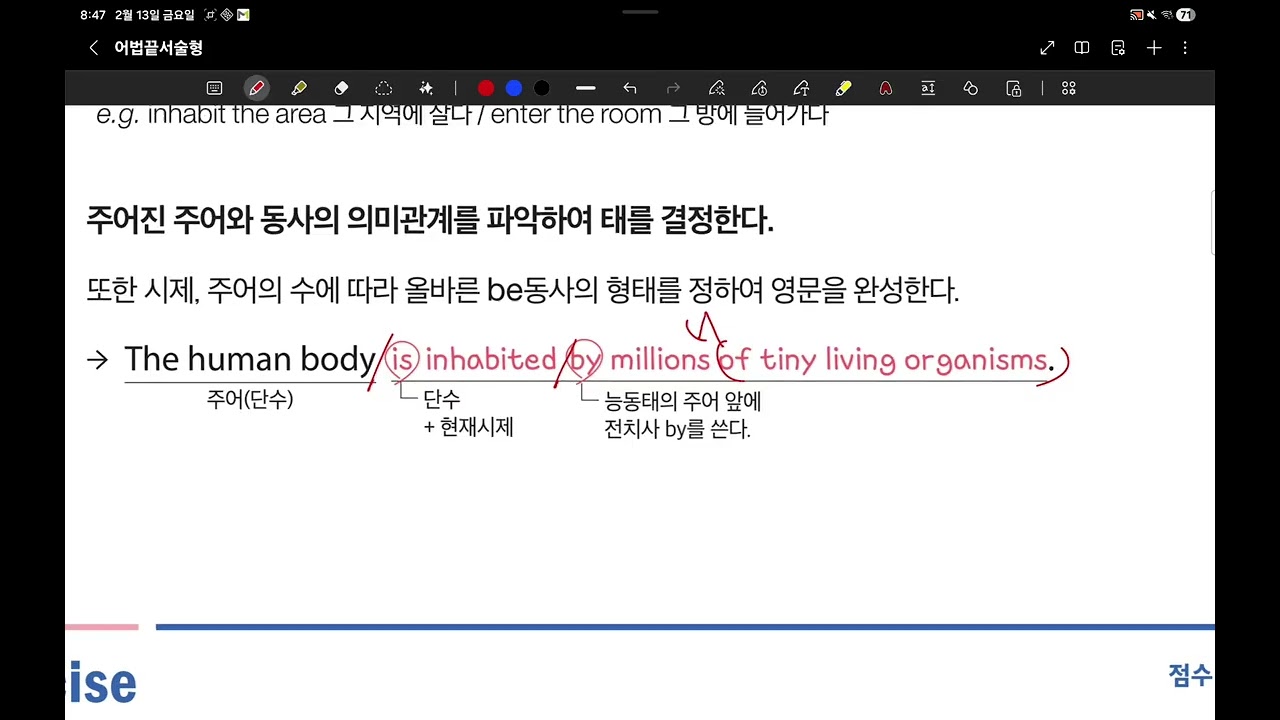
Task: Select the shape-assist pen tool
Action: coord(716,88)
